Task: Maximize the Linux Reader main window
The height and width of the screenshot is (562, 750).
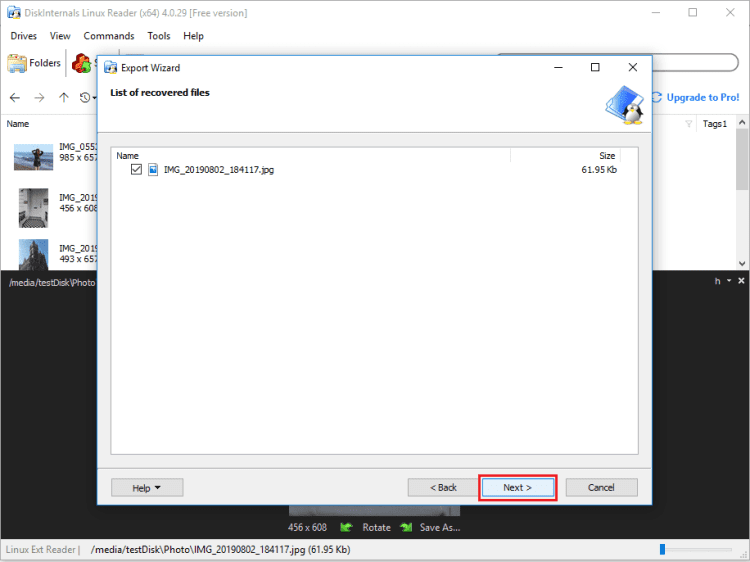Action: [692, 12]
